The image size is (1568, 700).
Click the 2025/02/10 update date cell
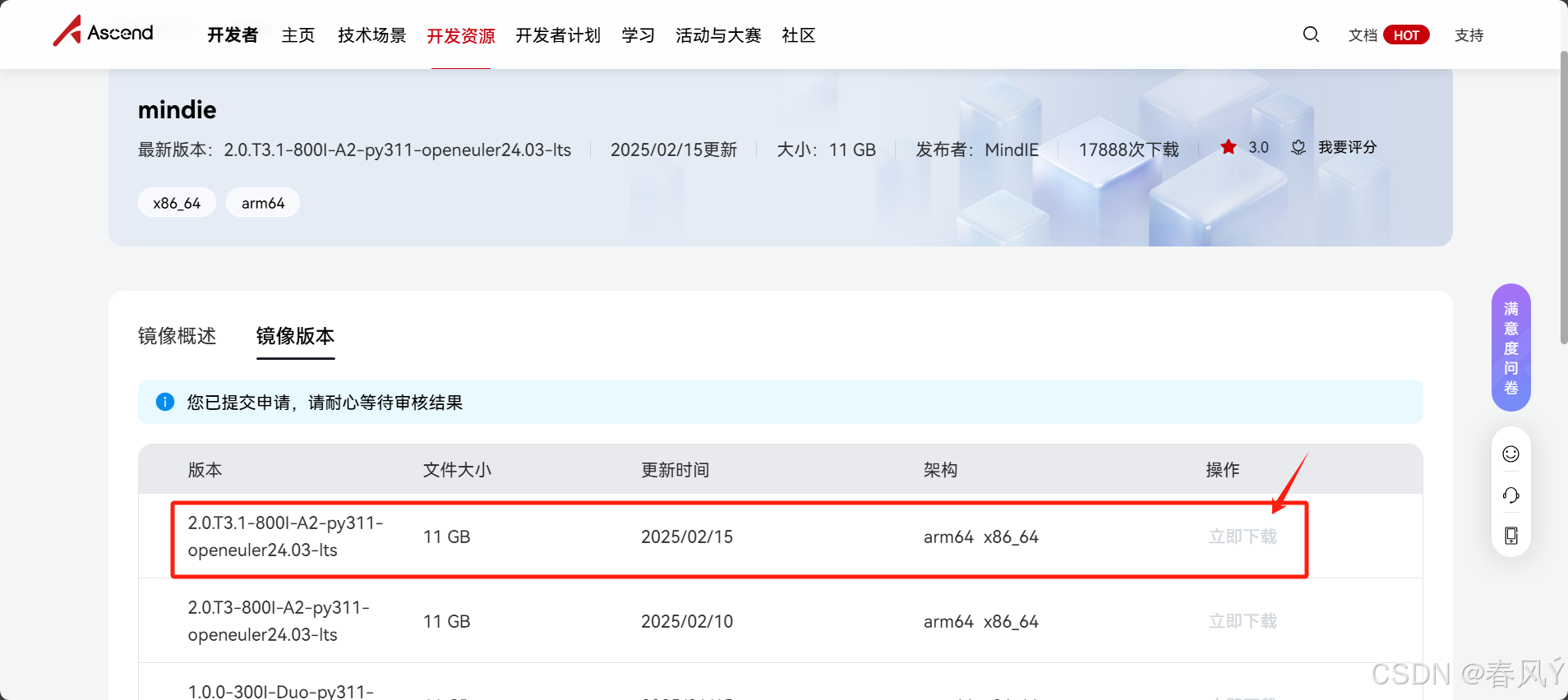(687, 621)
